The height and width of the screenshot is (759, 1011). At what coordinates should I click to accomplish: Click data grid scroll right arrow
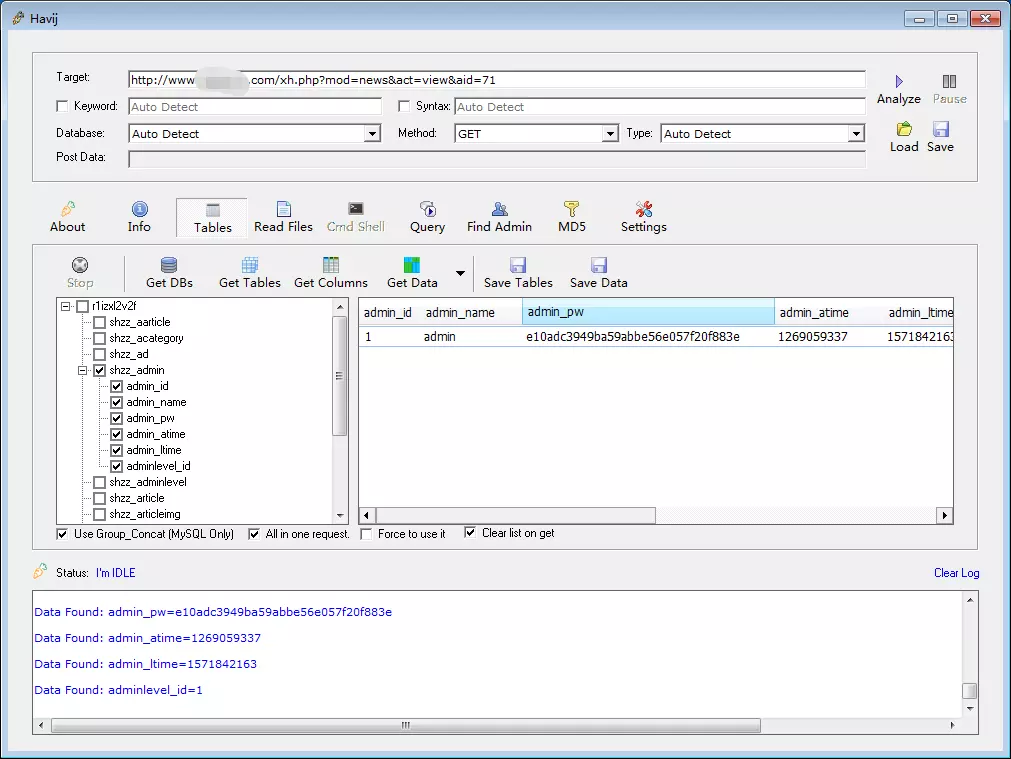coord(945,515)
